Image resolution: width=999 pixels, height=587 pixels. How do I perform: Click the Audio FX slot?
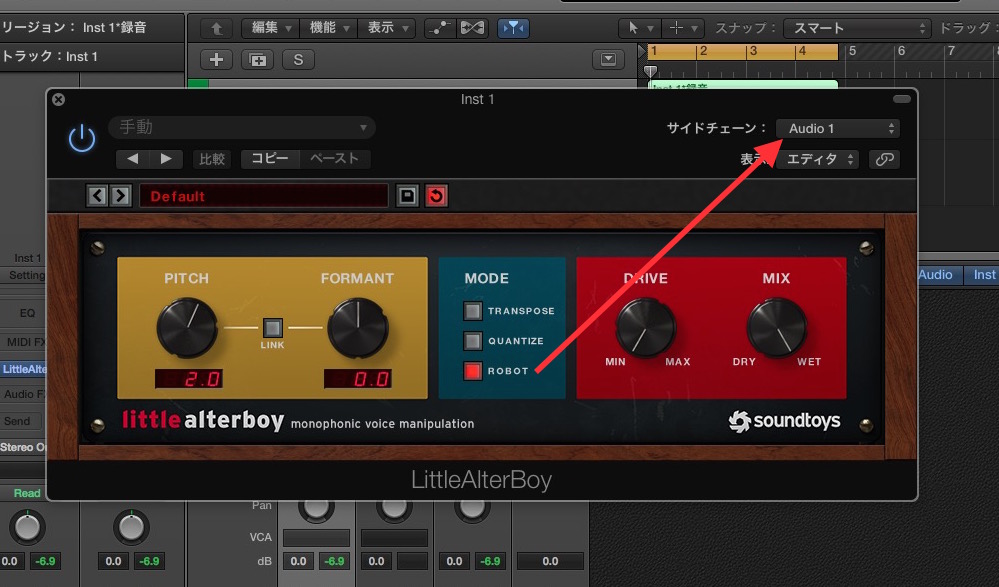point(24,394)
